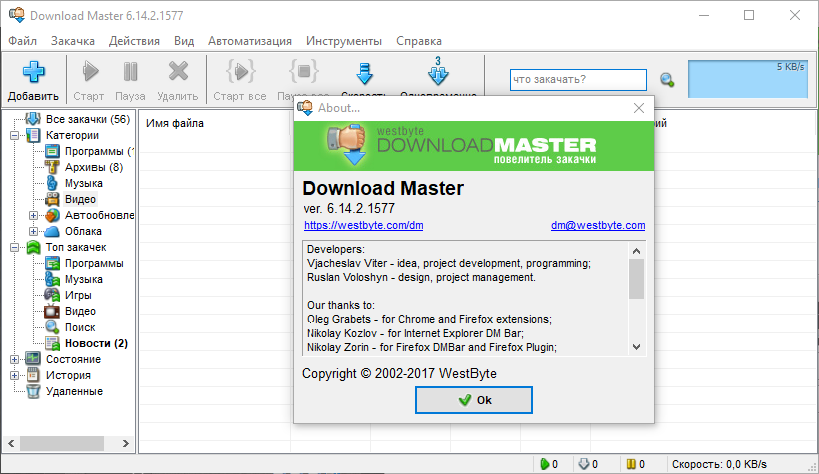Open the Вид menu
The width and height of the screenshot is (819, 474).
184,41
